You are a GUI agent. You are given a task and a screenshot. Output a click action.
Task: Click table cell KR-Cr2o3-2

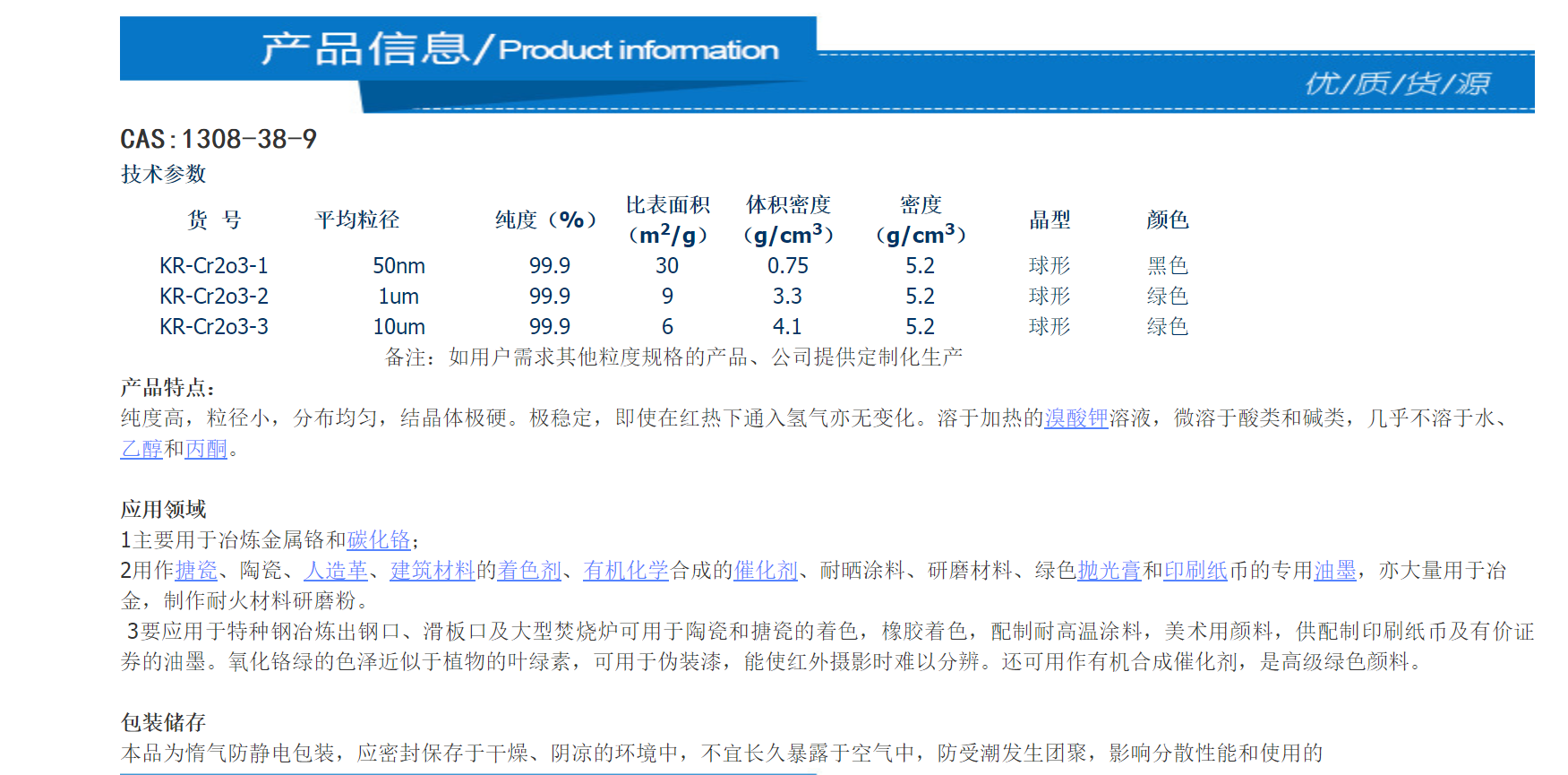(x=214, y=297)
